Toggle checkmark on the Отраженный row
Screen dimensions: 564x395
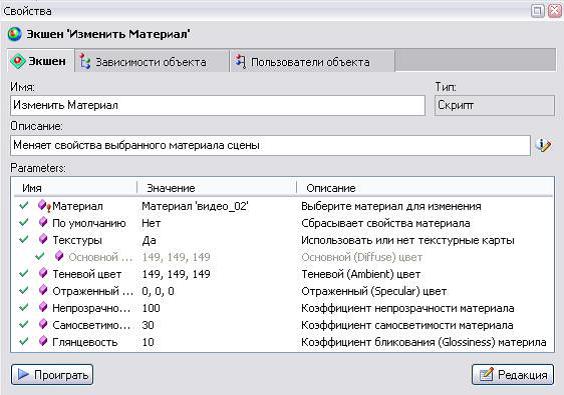click(x=24, y=291)
